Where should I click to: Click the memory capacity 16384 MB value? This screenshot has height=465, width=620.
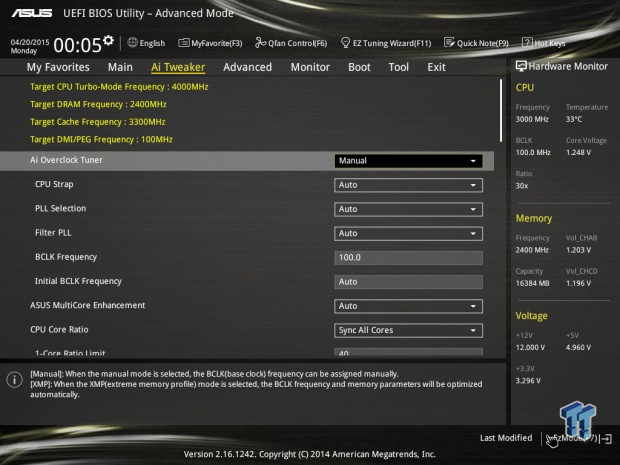click(532, 283)
